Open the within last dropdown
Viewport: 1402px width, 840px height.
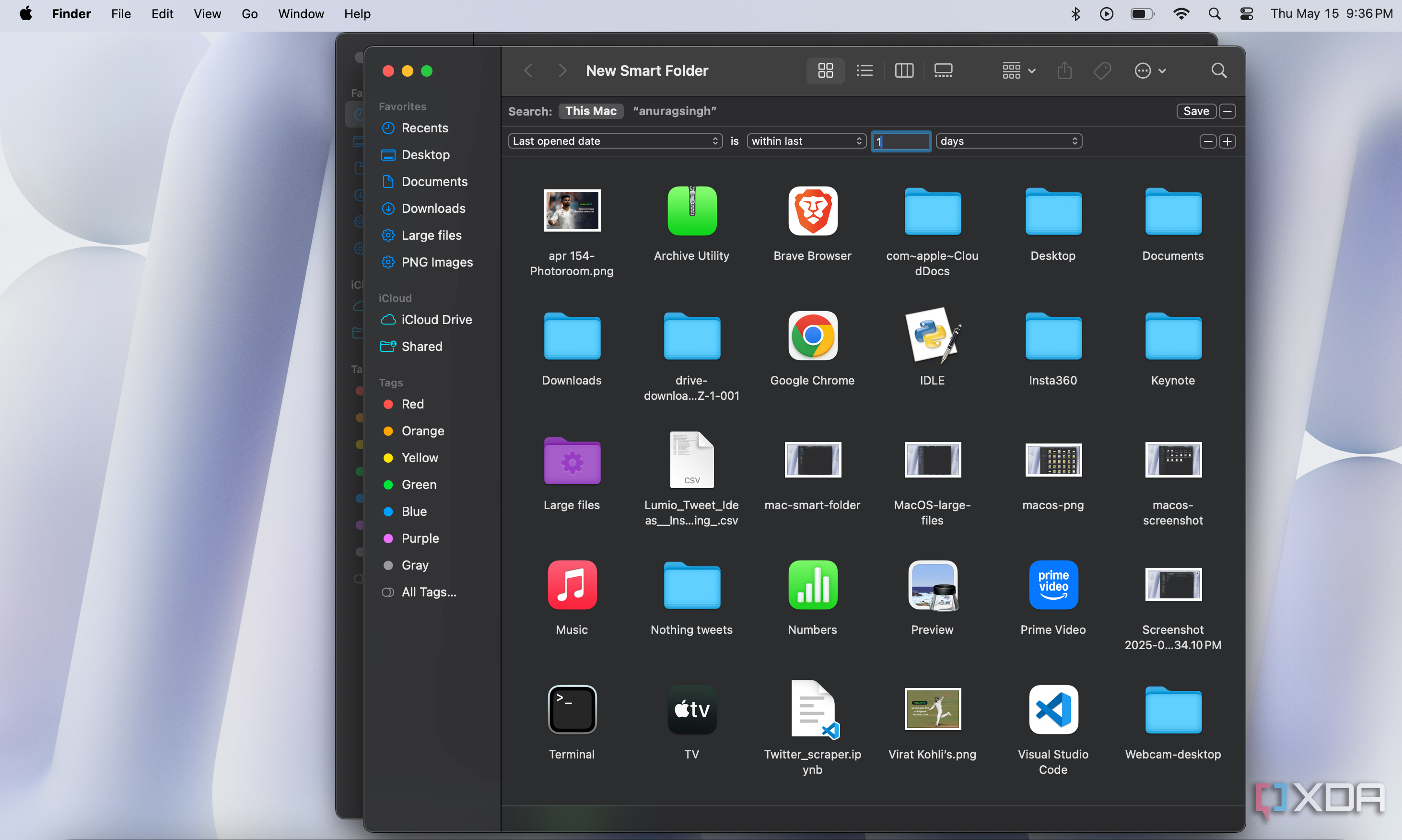(x=806, y=141)
